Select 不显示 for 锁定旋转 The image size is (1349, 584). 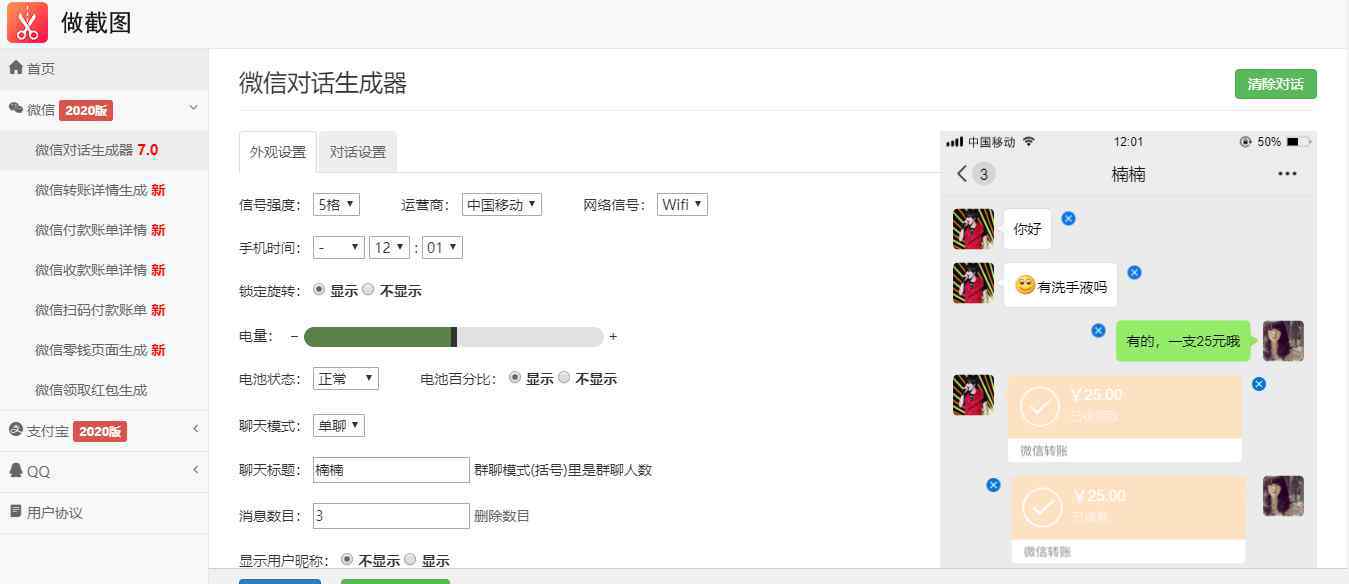[368, 289]
